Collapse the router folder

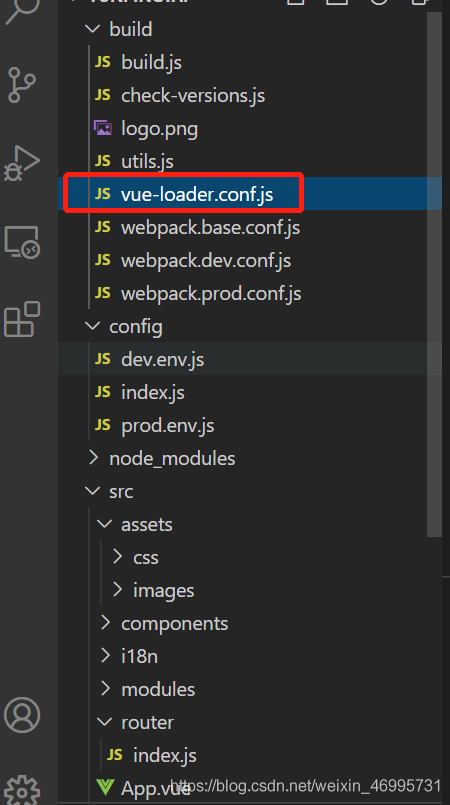tap(105, 722)
